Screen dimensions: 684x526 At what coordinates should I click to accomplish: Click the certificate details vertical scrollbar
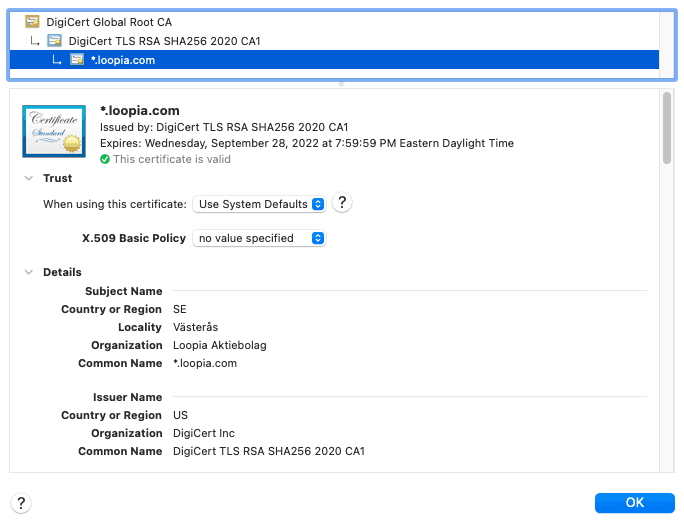point(667,128)
